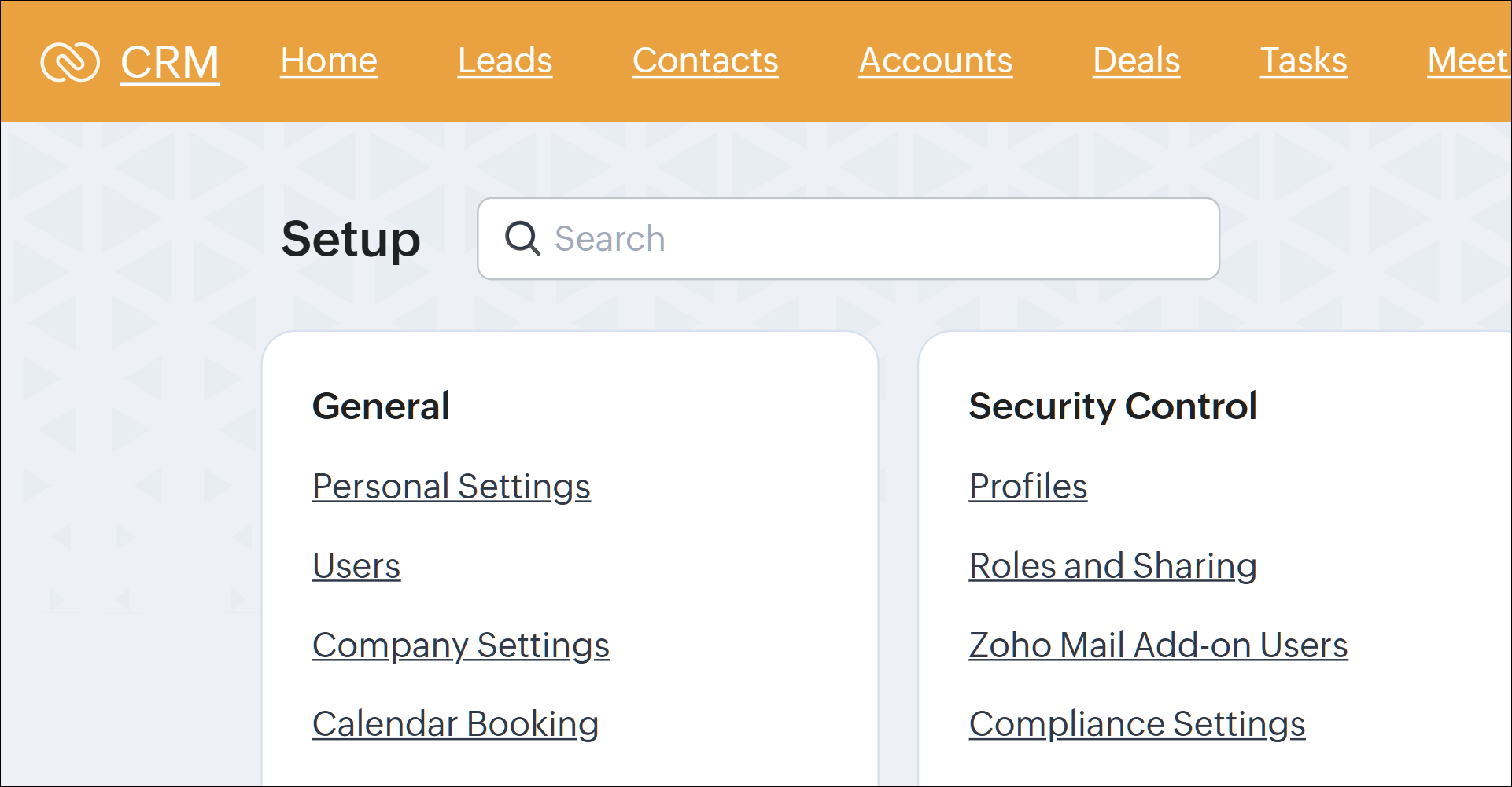Go to the Deals module

(1135, 60)
